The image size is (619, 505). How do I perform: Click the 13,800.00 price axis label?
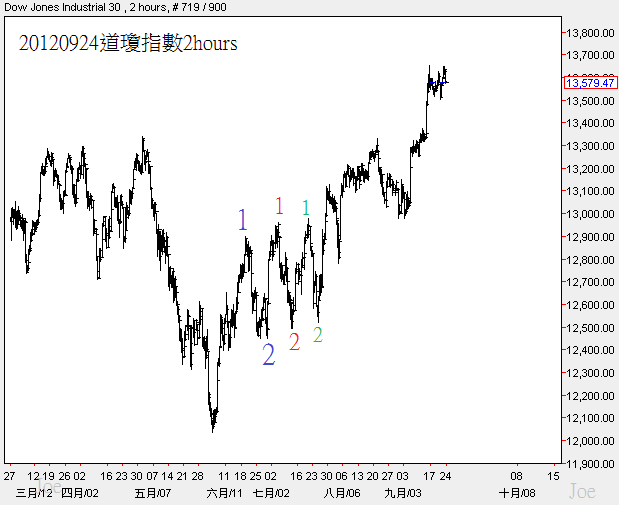[x=590, y=33]
